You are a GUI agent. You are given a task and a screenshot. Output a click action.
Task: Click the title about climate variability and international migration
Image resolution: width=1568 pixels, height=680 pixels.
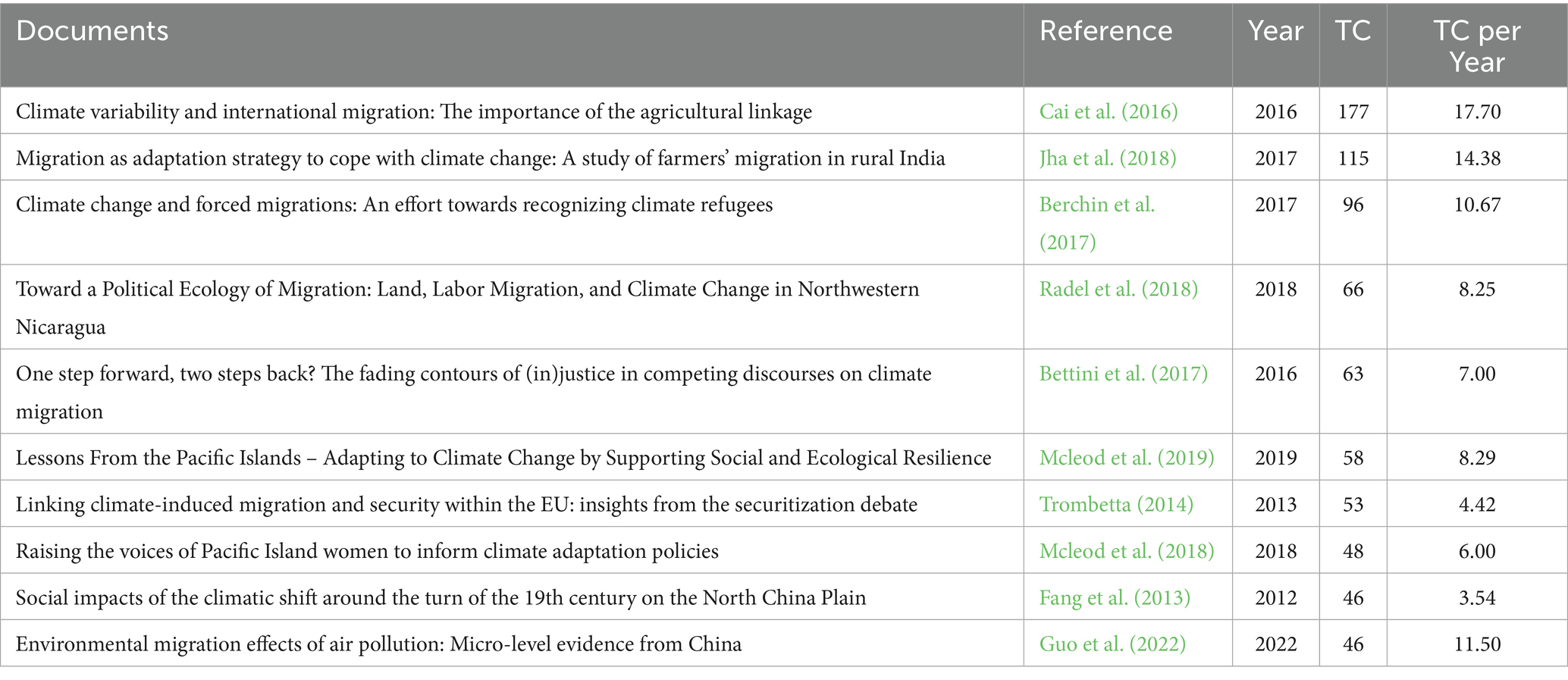pos(413,112)
